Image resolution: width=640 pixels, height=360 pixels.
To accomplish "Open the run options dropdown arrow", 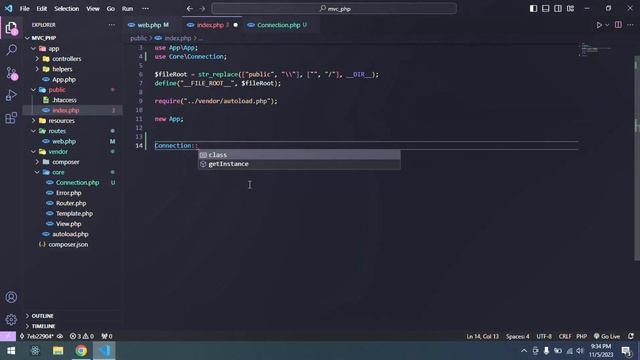I will point(607,25).
